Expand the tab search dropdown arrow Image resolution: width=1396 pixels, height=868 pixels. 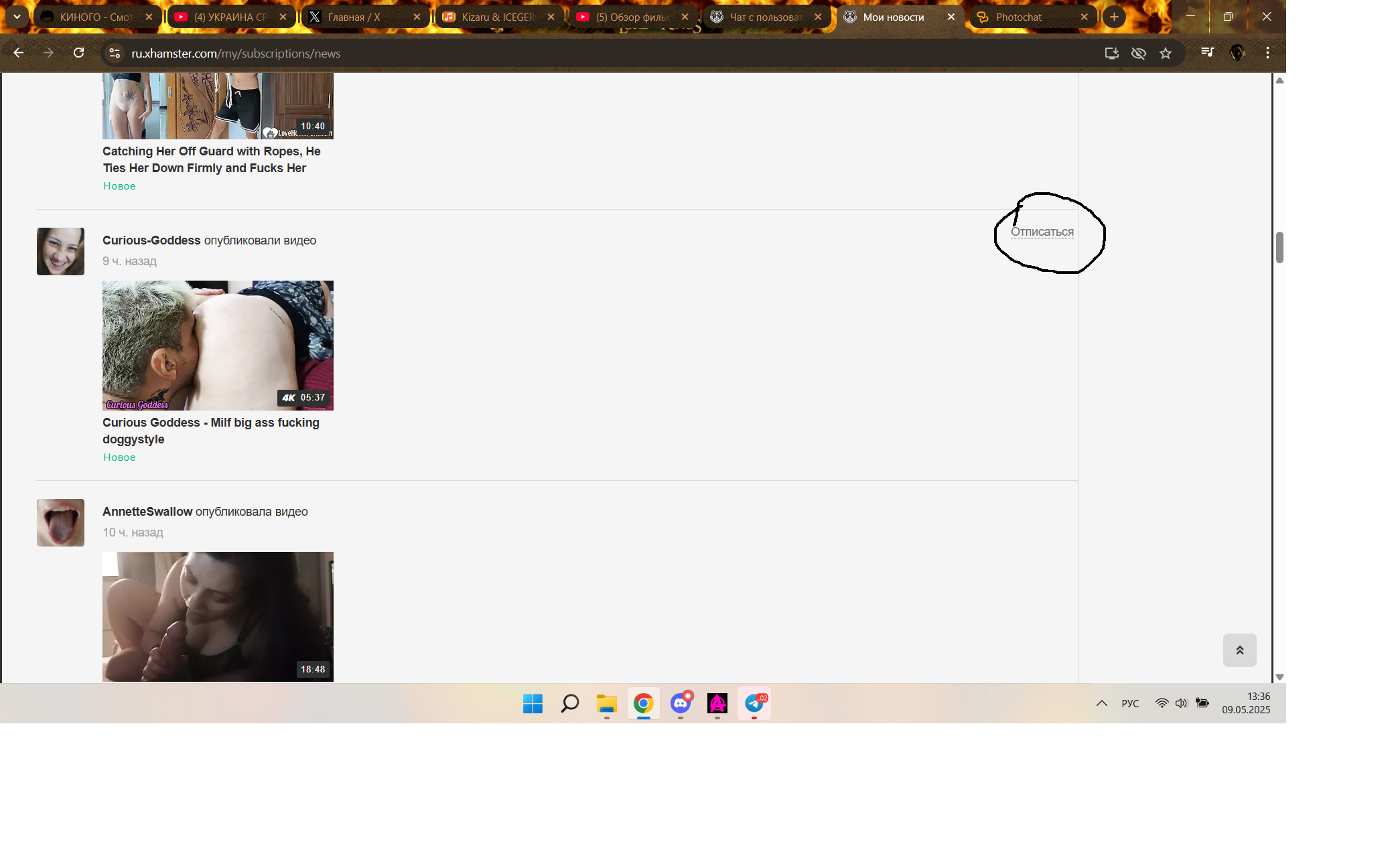point(17,17)
